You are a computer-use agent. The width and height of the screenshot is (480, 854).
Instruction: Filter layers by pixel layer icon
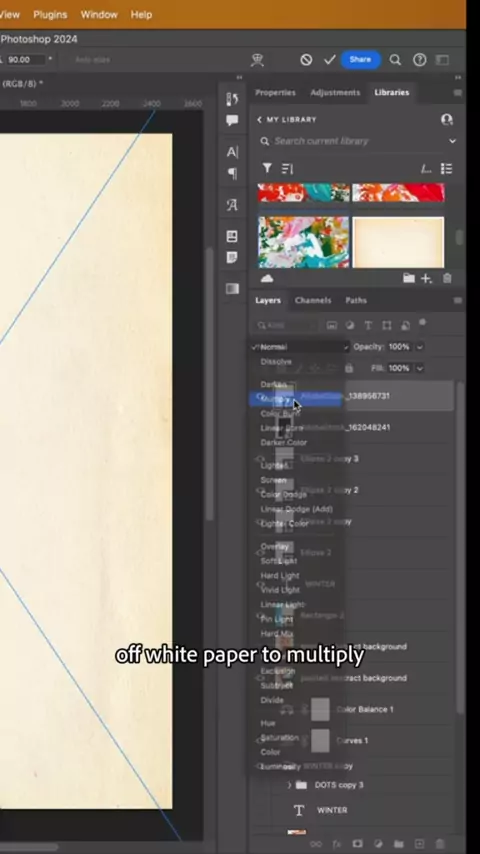(x=331, y=325)
